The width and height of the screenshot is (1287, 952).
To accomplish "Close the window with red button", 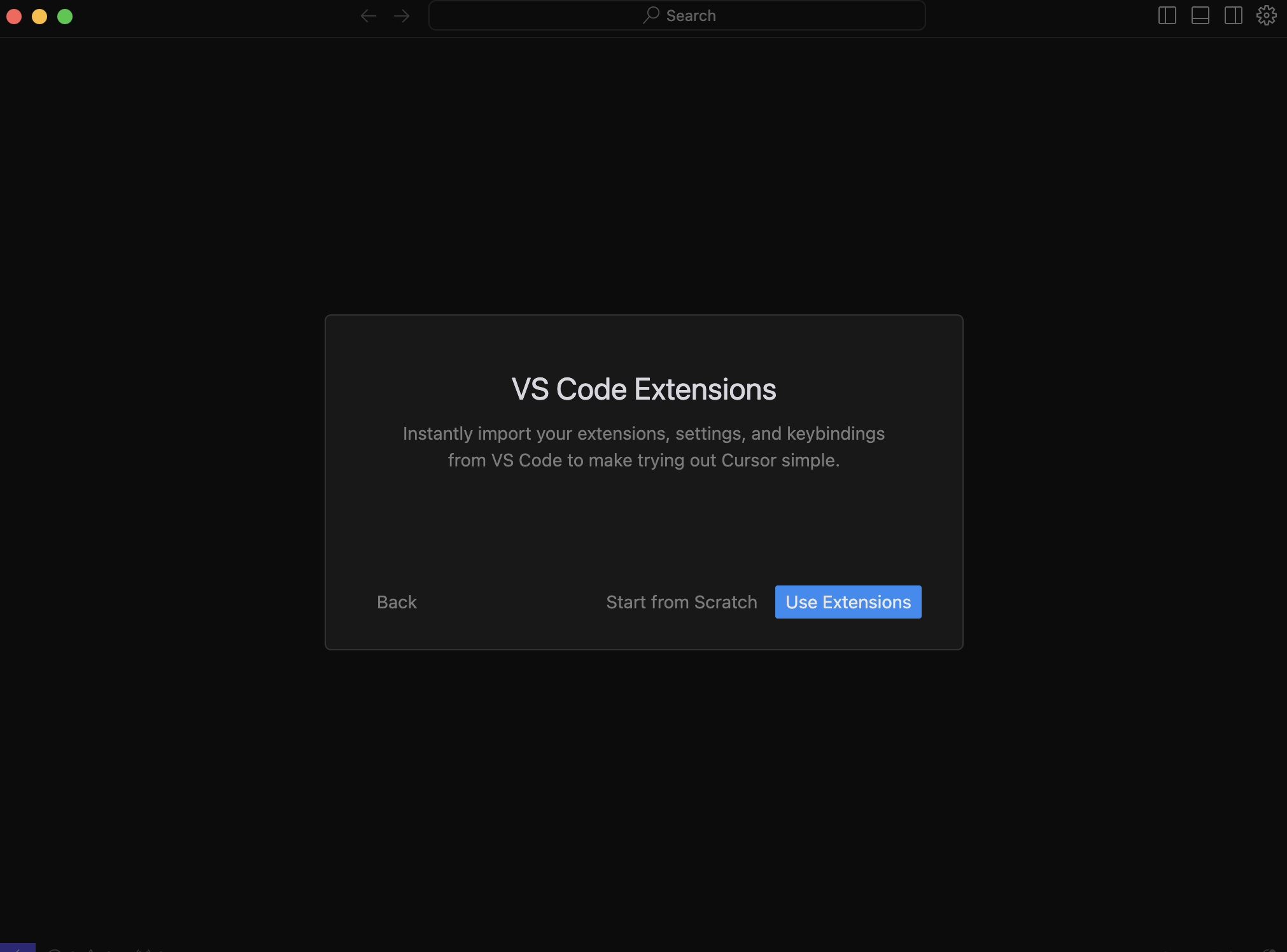I will click(14, 17).
